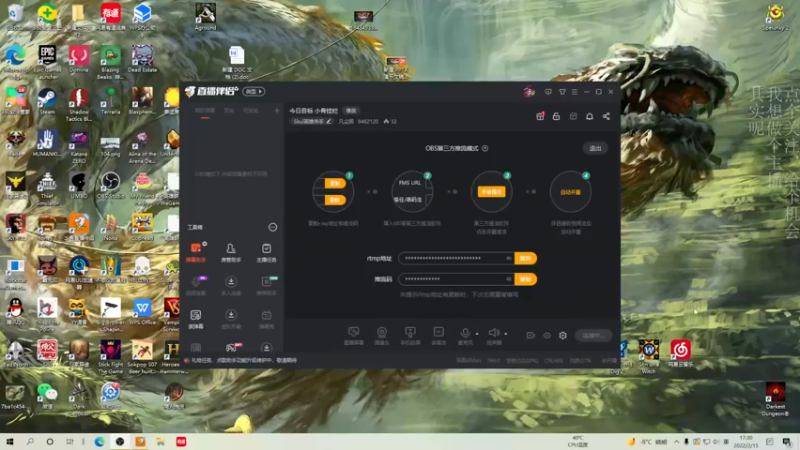Open settings gear in bottom bar
Screen dimensions: 800x450
click(563, 335)
